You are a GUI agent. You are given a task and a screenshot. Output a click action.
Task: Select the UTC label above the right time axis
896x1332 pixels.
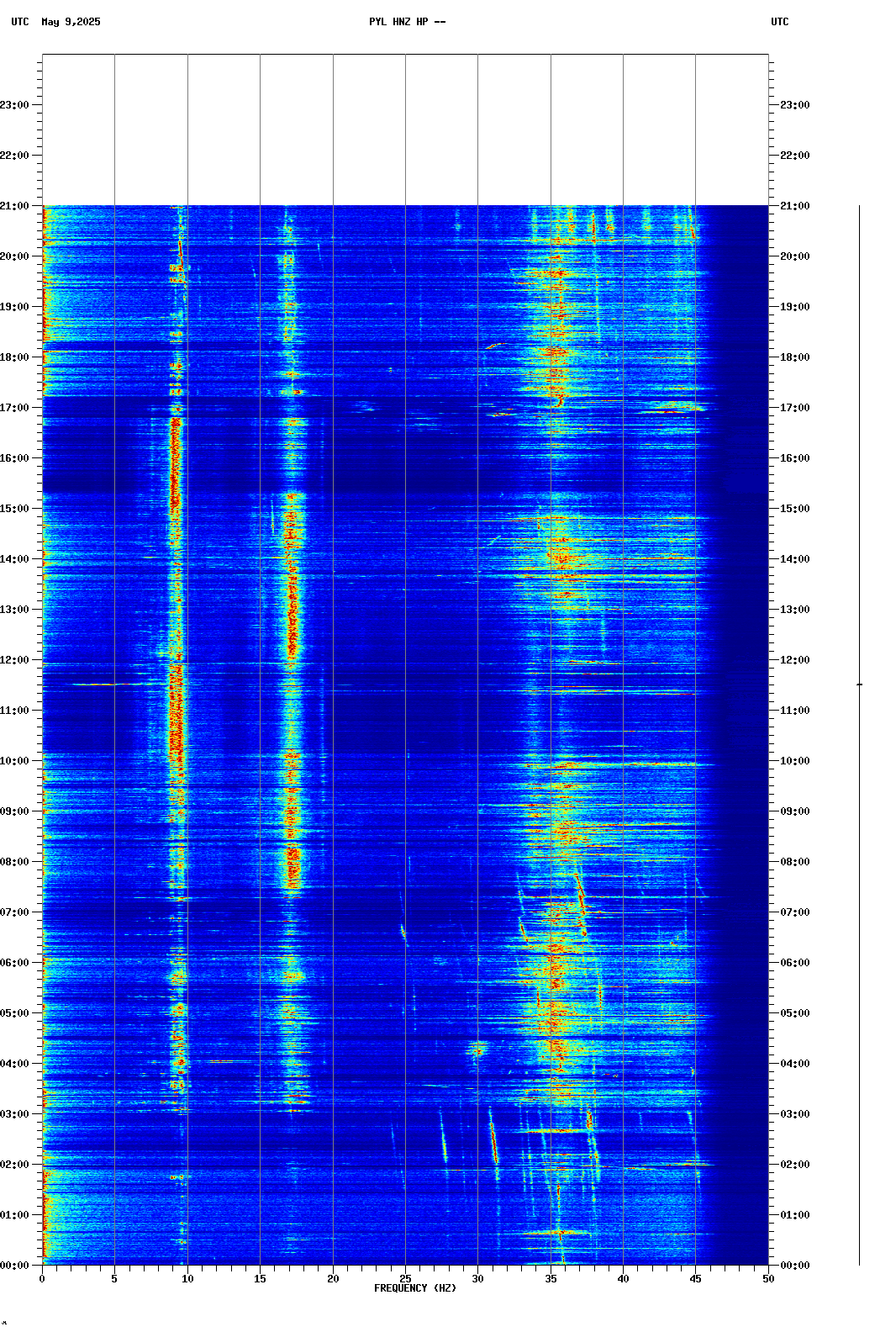[x=780, y=22]
